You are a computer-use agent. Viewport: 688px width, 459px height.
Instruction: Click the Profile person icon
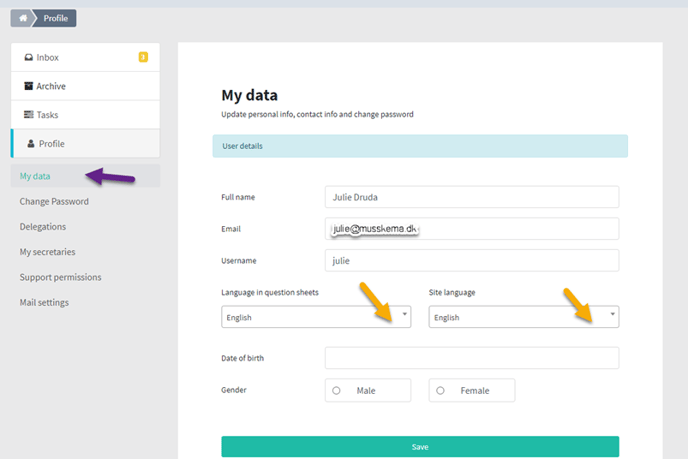pos(31,143)
